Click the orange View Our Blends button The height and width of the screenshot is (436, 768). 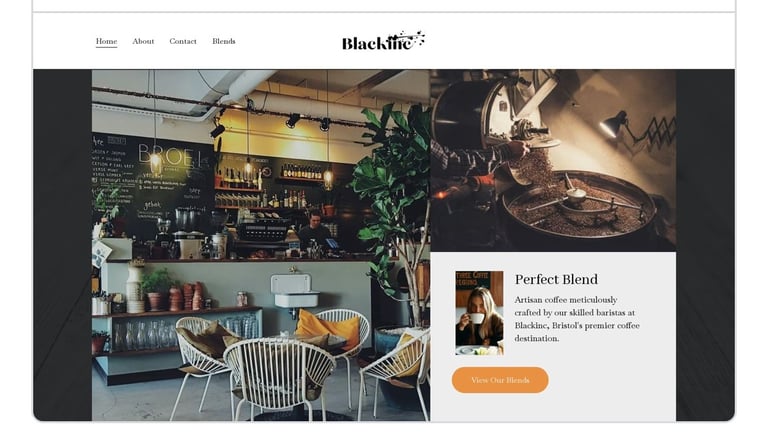[x=500, y=380]
